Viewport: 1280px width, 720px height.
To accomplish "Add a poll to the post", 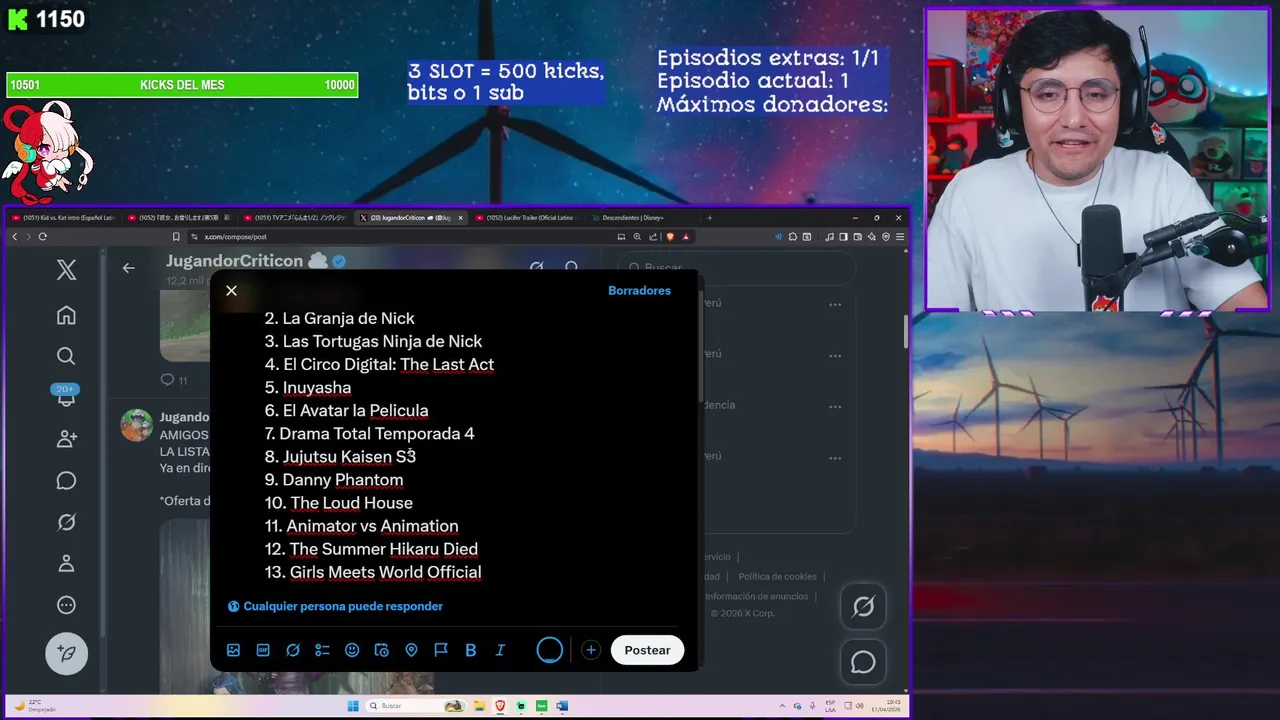I will click(322, 650).
